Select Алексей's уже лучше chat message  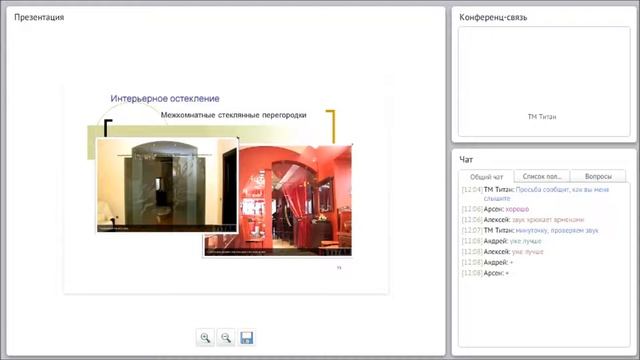[x=502, y=251]
